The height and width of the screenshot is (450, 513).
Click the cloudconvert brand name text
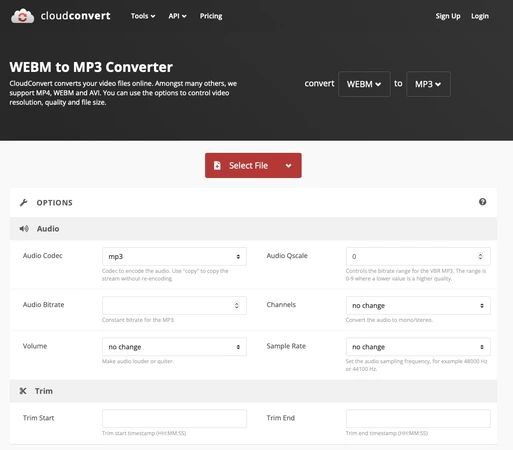point(75,16)
